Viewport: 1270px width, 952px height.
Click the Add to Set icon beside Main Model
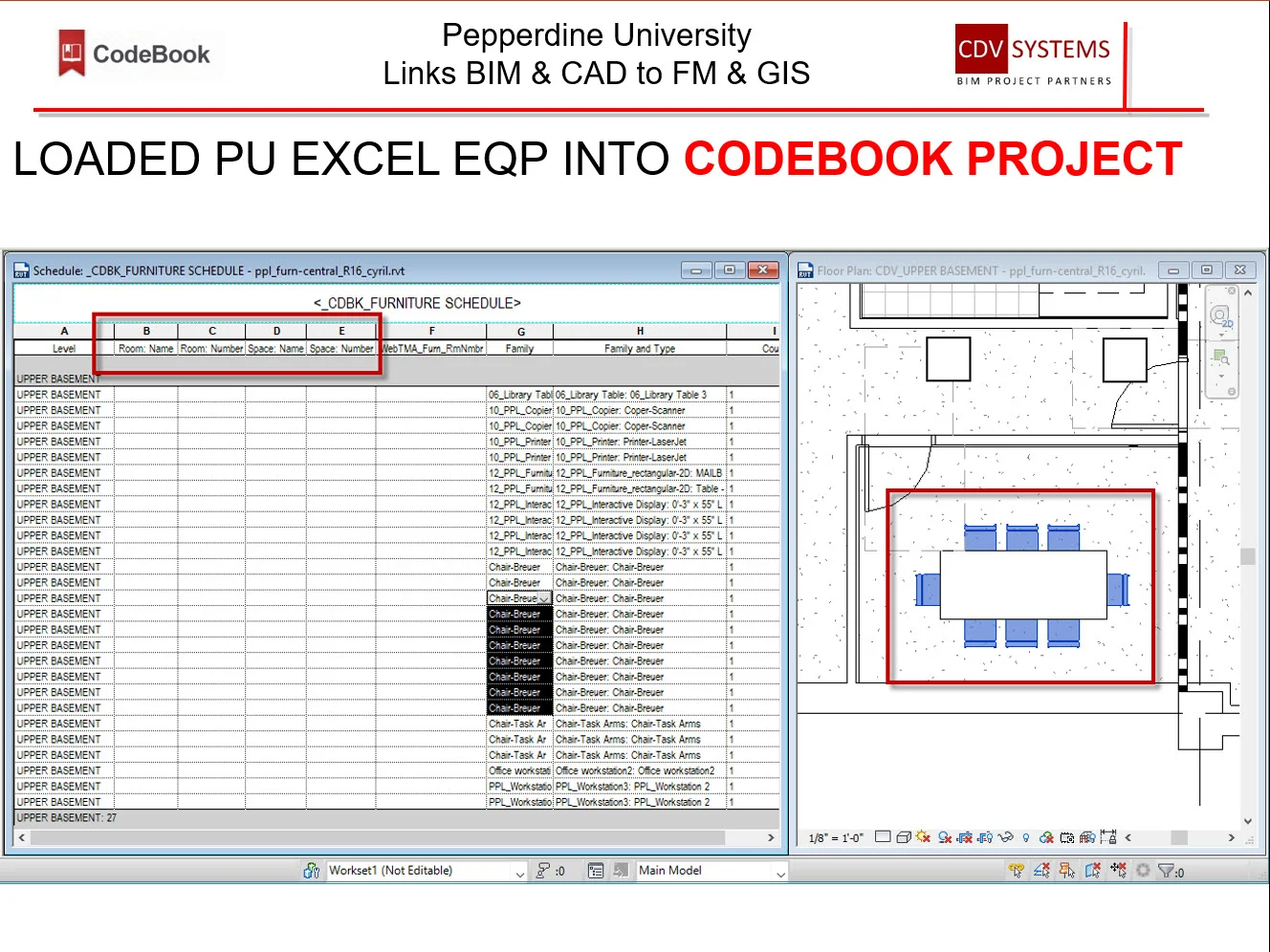coord(621,871)
